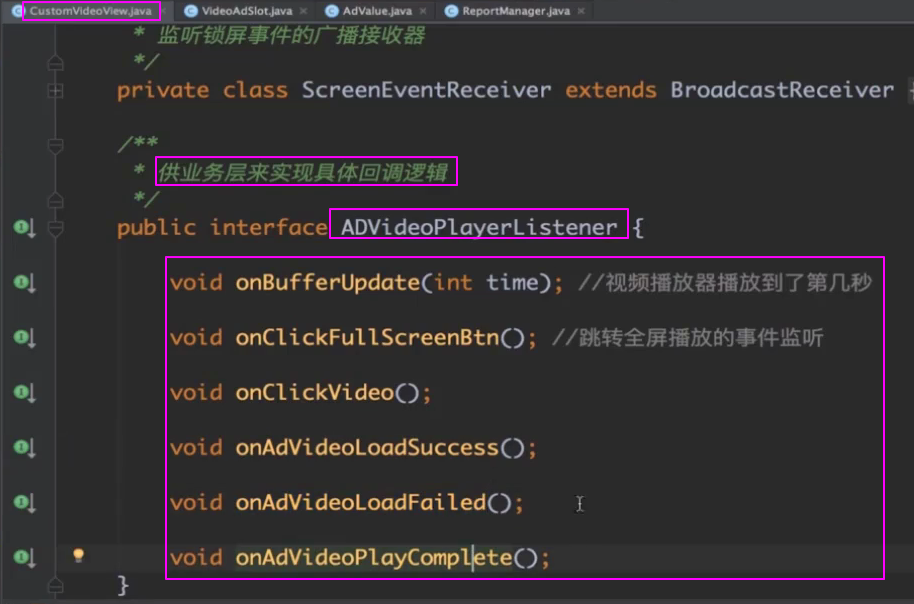Place cursor on onBufferUpdate method name
The height and width of the screenshot is (604, 914).
328,283
